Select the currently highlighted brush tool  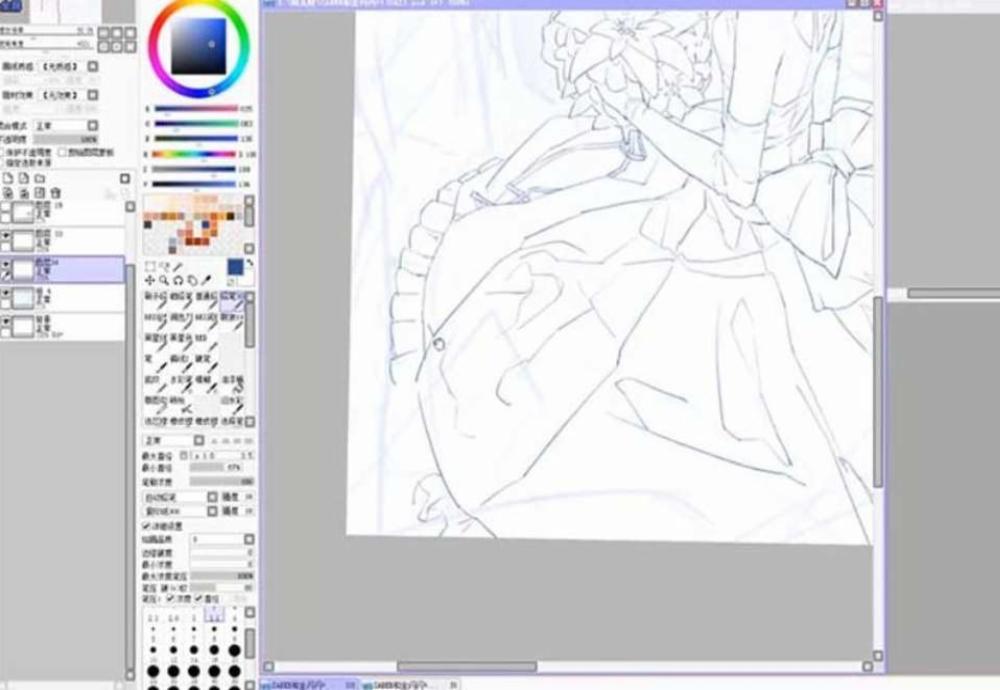point(231,302)
